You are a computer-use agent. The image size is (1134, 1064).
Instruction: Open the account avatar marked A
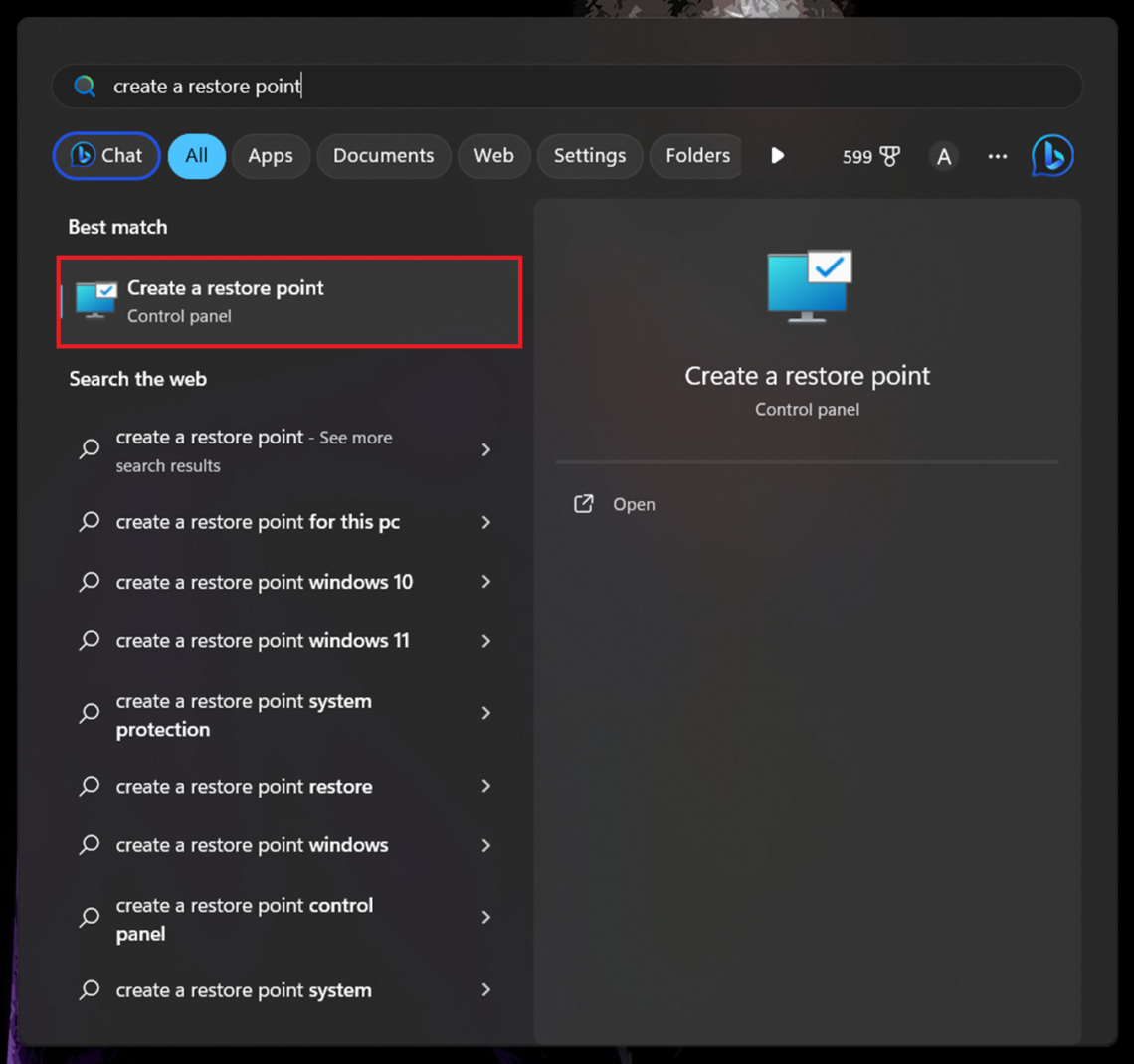pyautogui.click(x=943, y=155)
